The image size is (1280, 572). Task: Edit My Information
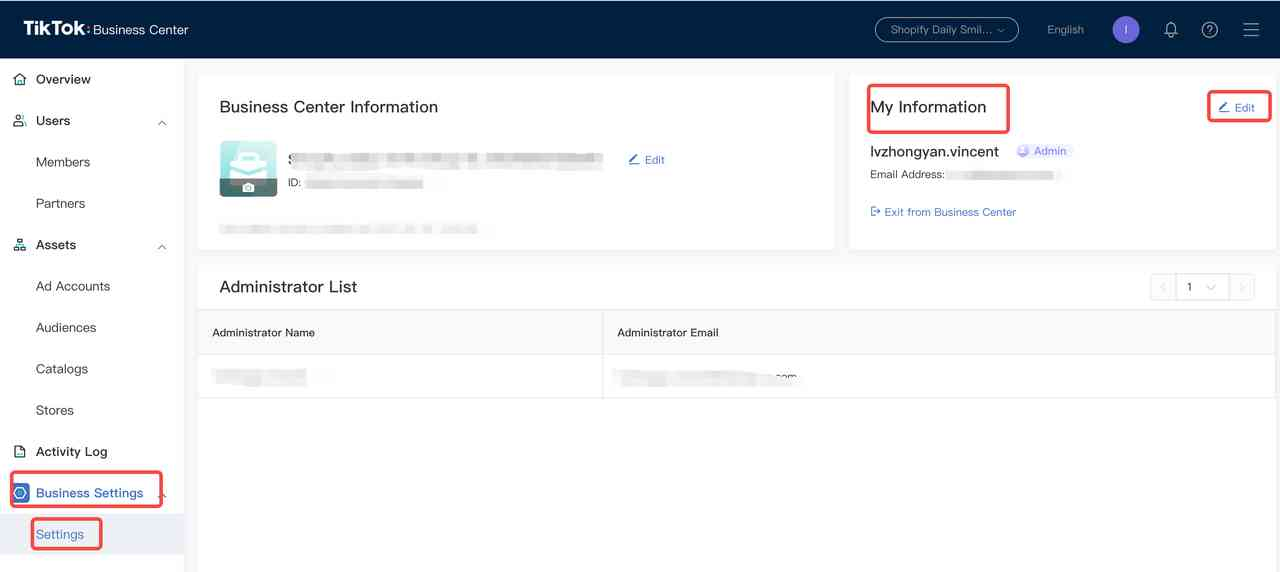tap(1237, 107)
